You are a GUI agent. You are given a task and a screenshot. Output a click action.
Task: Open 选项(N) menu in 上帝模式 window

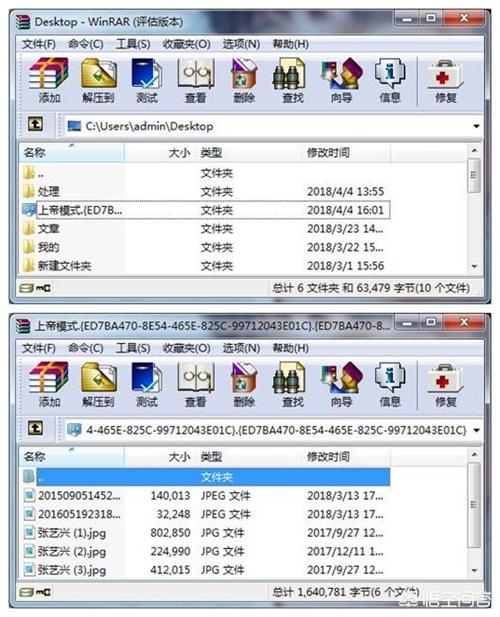[x=241, y=348]
